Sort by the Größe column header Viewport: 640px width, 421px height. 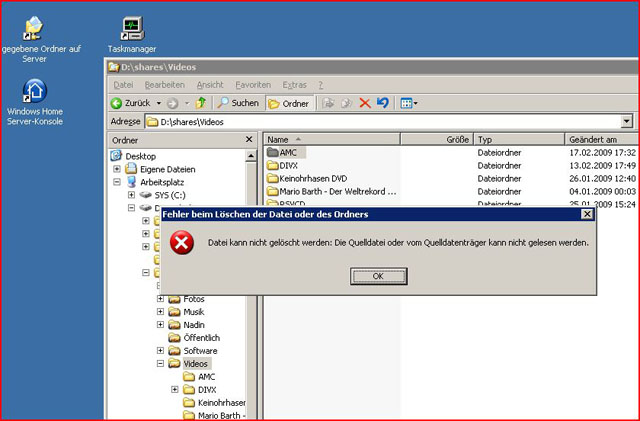click(437, 139)
